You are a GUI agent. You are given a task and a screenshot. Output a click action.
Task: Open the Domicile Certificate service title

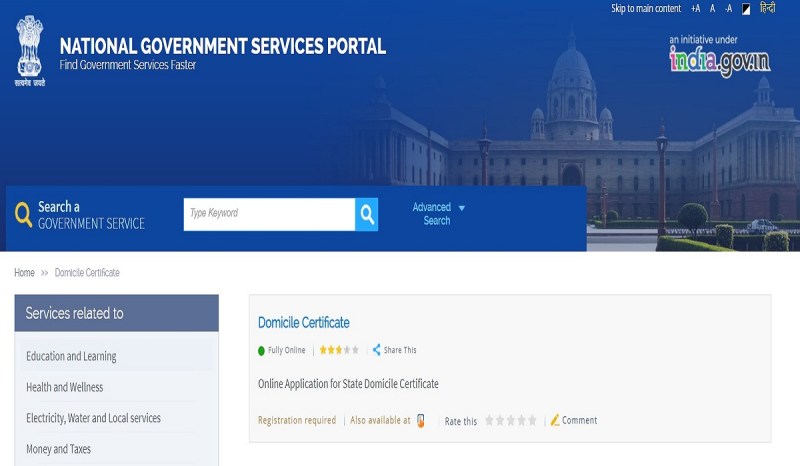[x=304, y=323]
